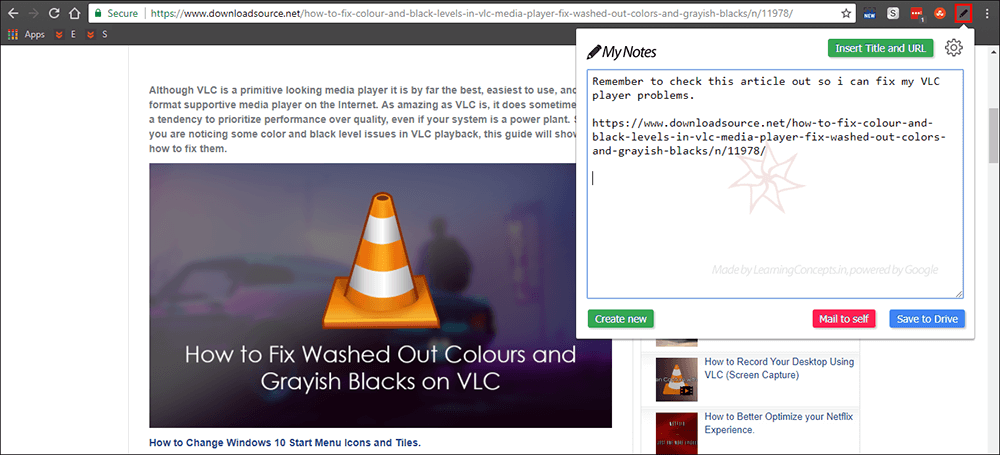Open the red extension with badge 1

click(x=916, y=13)
